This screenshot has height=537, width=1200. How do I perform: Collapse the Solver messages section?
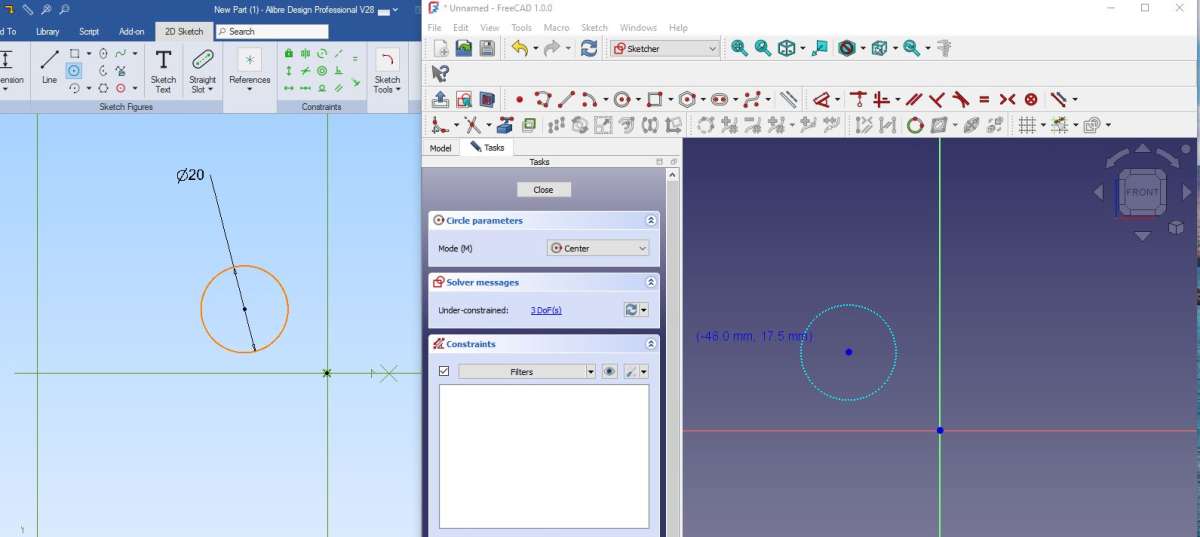pos(651,282)
